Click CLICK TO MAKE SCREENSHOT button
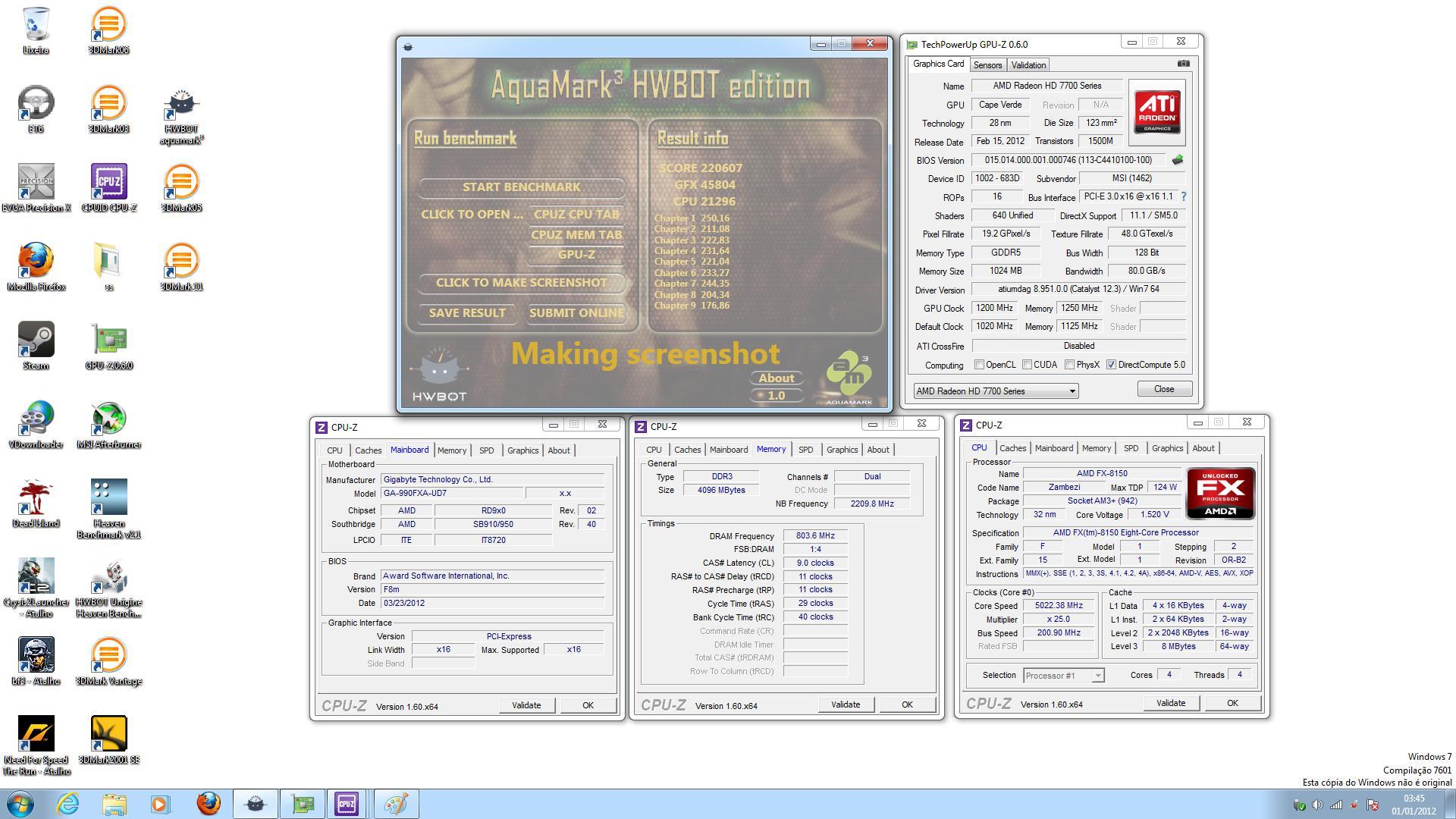The image size is (1456, 819). coord(521,282)
